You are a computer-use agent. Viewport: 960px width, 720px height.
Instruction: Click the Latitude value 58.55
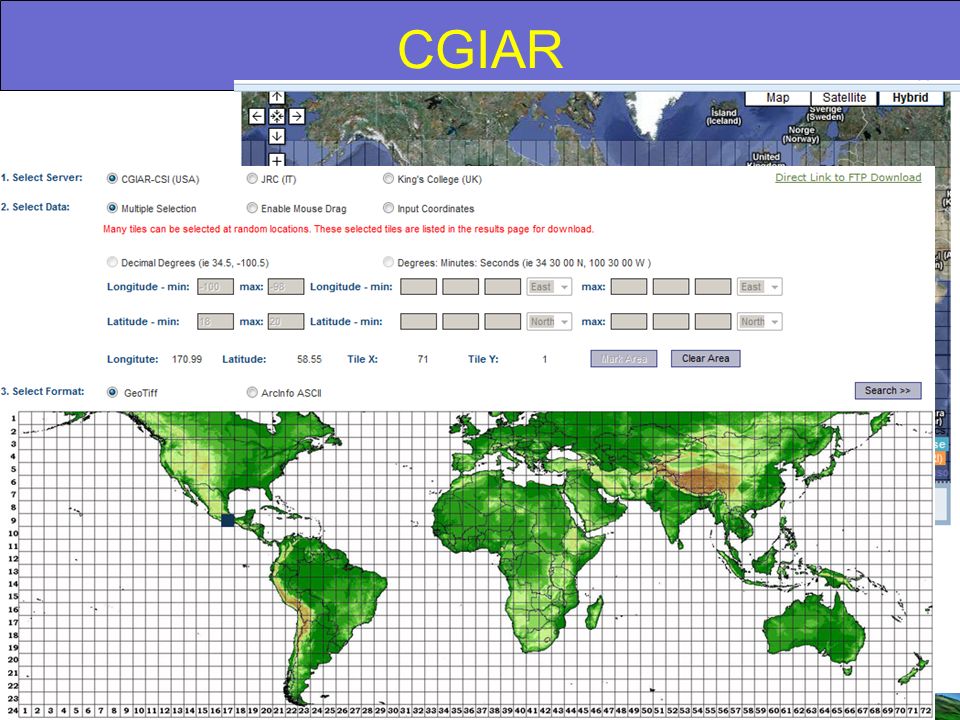(309, 359)
